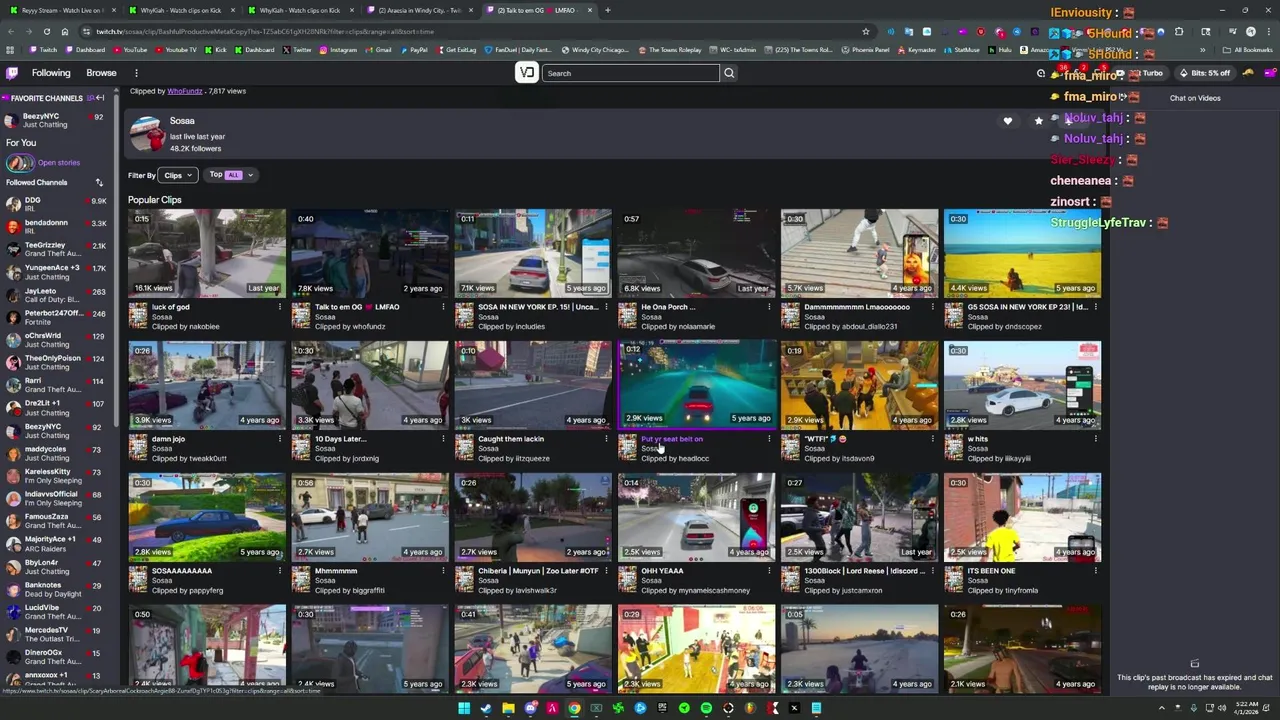Reload the browser page
1280x720 pixels.
point(46,31)
